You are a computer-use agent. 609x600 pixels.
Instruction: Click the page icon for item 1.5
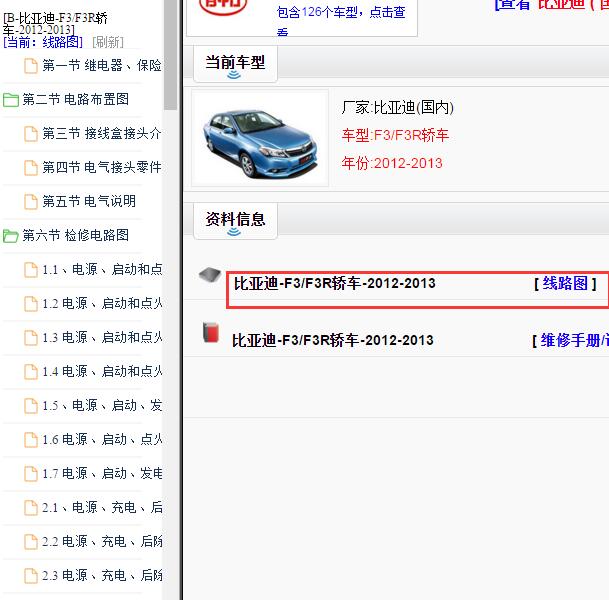(31, 406)
